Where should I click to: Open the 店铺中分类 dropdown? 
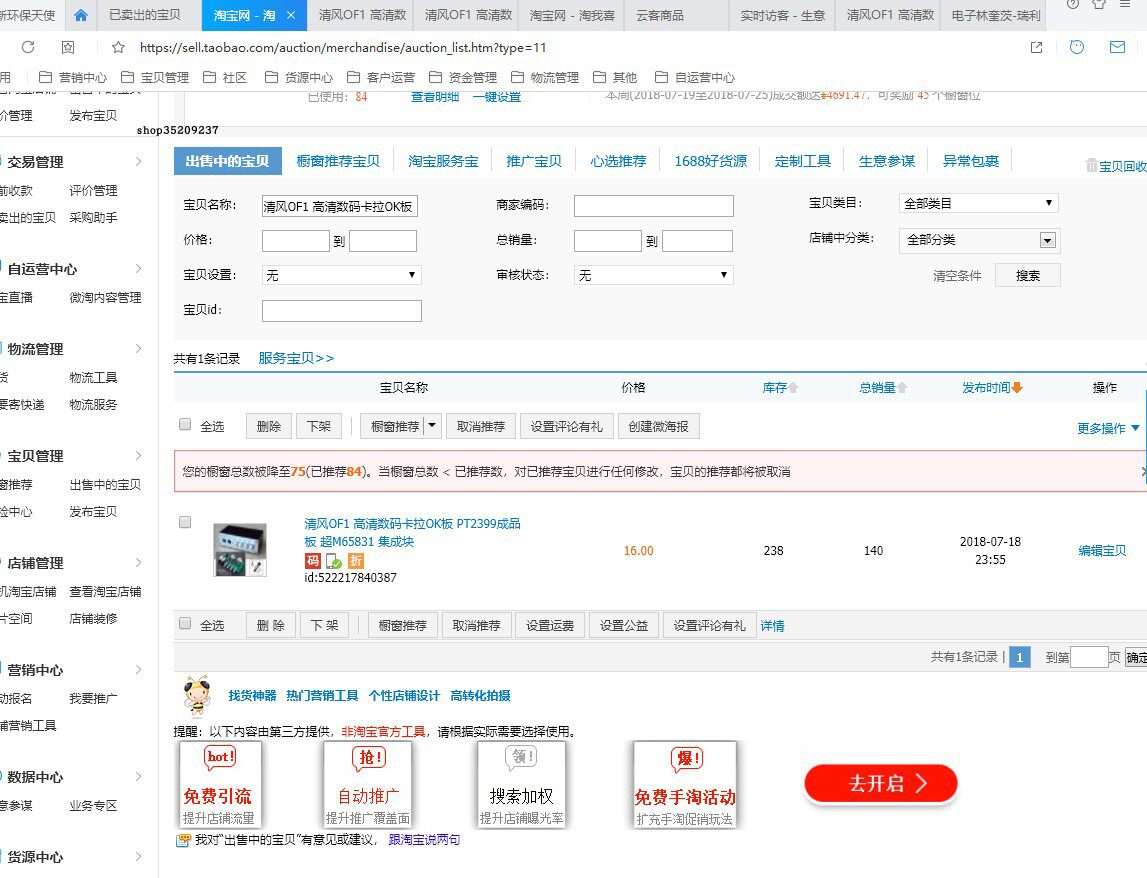979,240
